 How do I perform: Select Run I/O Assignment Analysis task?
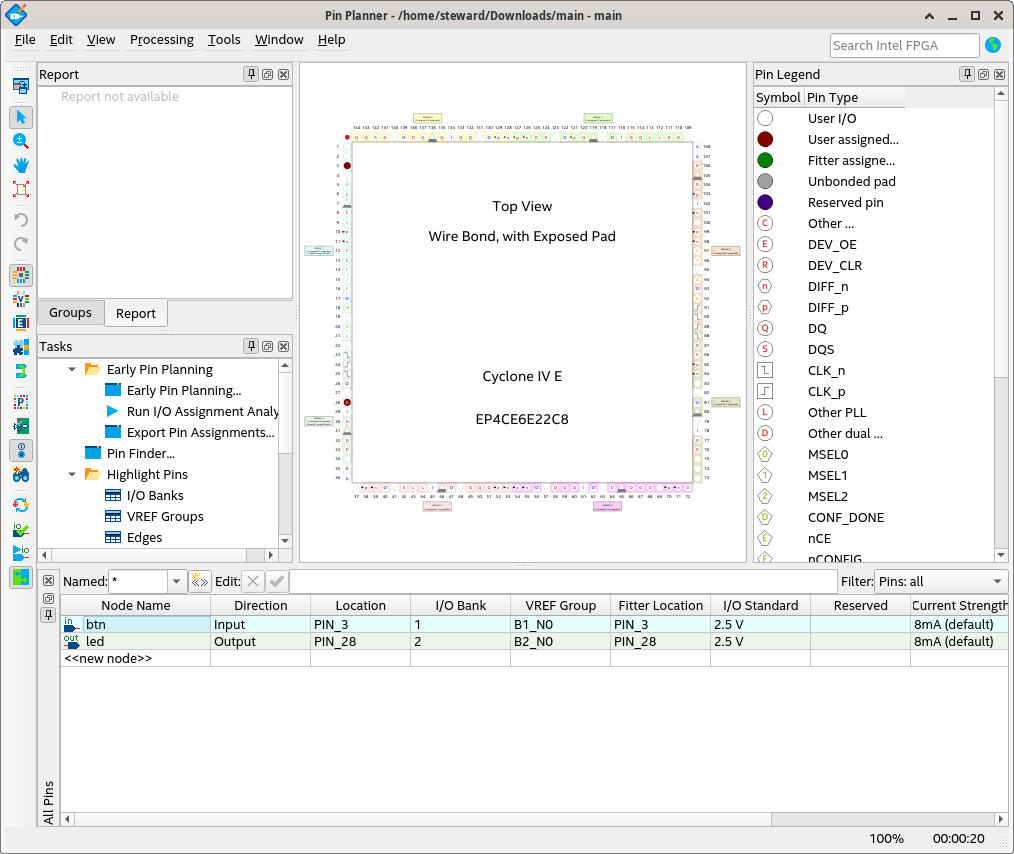tap(191, 411)
